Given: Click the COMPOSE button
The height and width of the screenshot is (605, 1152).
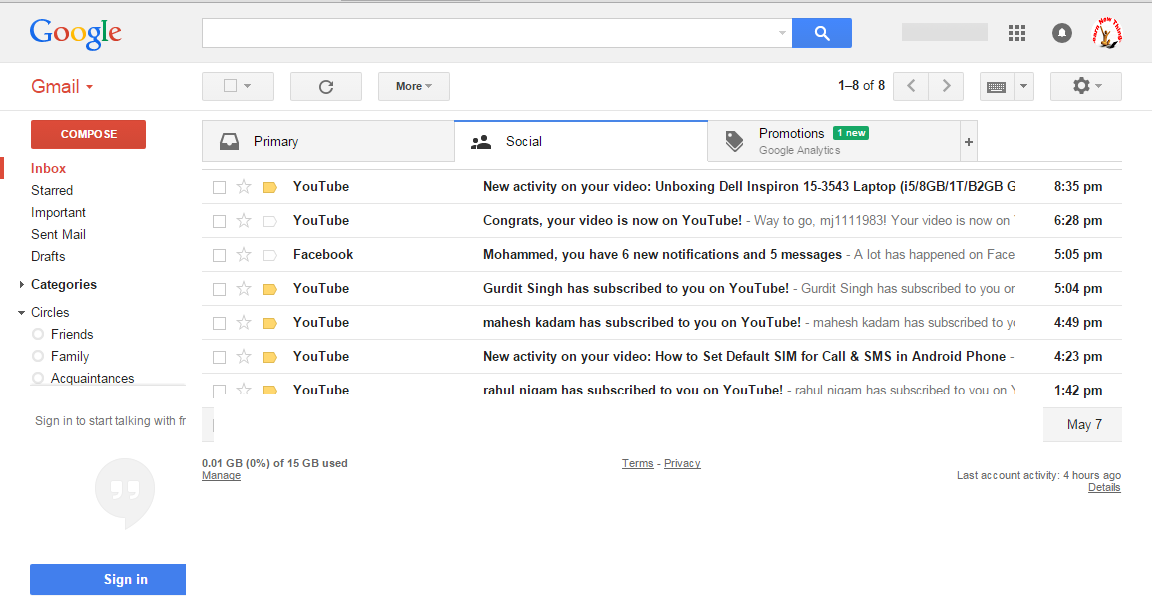Looking at the screenshot, I should click(88, 135).
